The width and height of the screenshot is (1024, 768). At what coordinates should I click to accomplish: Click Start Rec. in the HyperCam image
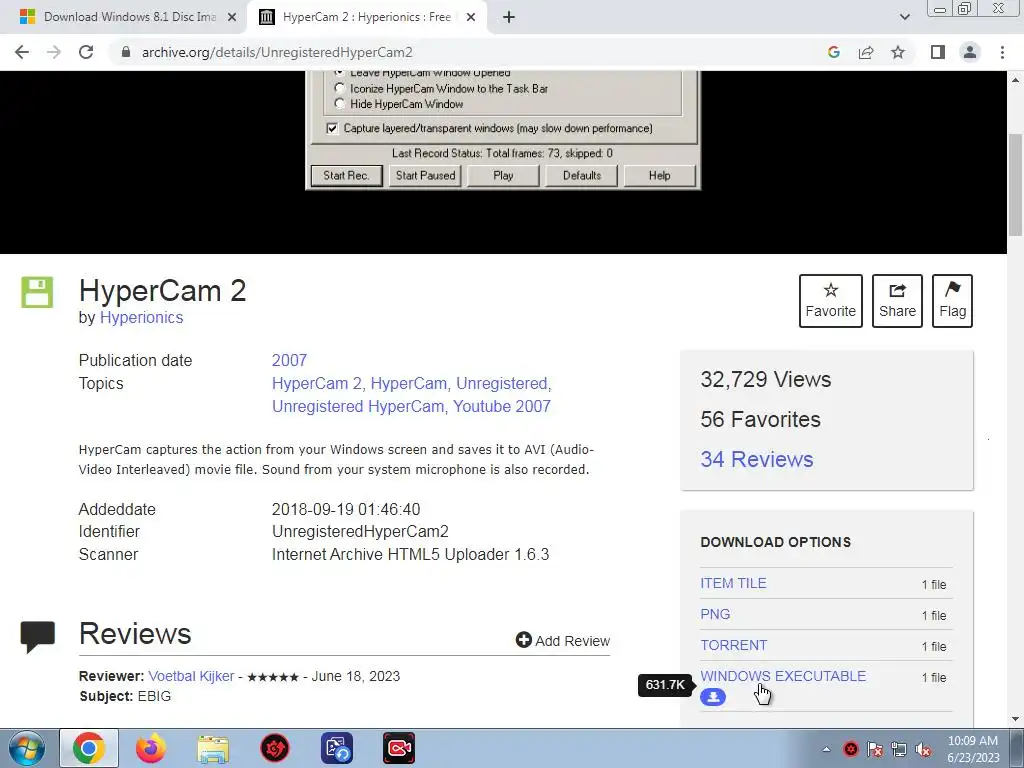[346, 176]
